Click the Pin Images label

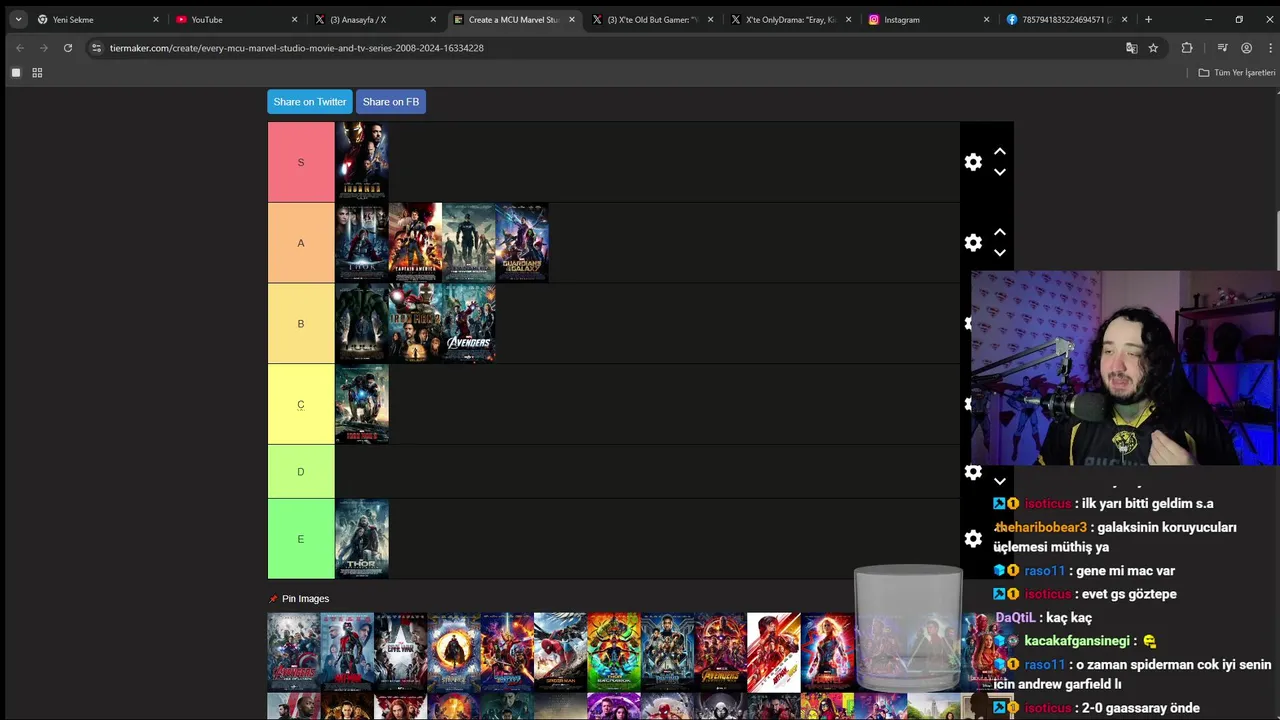[x=305, y=599]
